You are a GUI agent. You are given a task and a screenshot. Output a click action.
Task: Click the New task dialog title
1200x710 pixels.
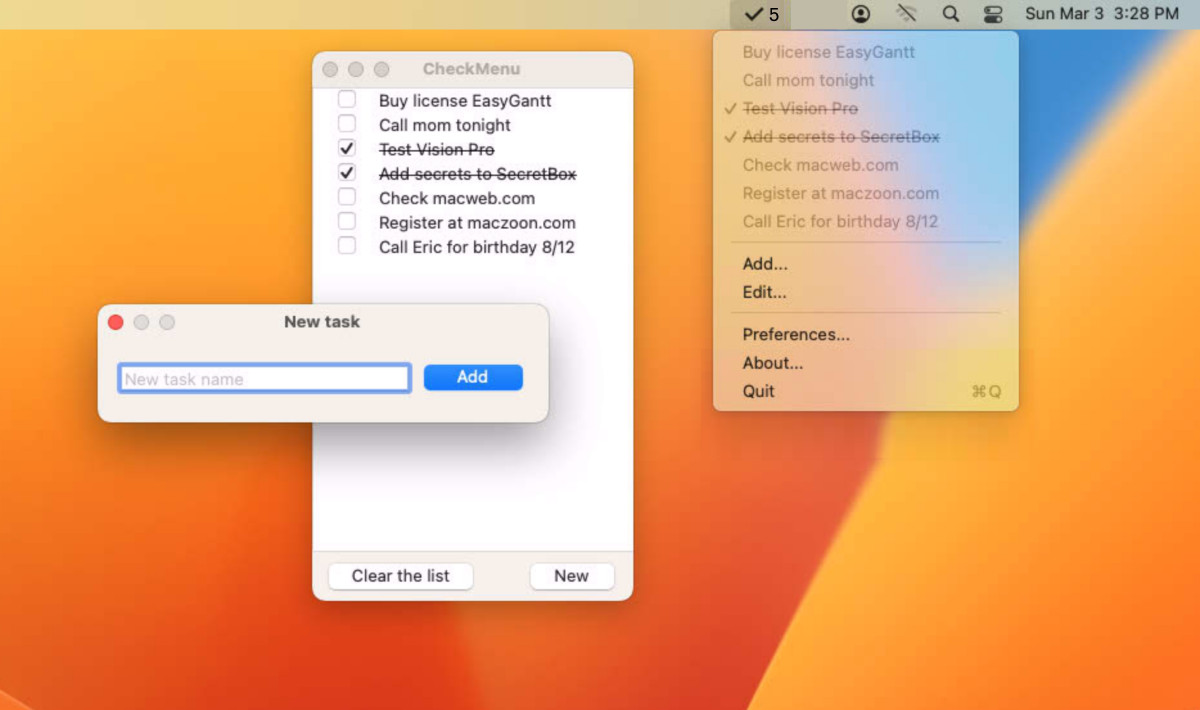pyautogui.click(x=322, y=322)
